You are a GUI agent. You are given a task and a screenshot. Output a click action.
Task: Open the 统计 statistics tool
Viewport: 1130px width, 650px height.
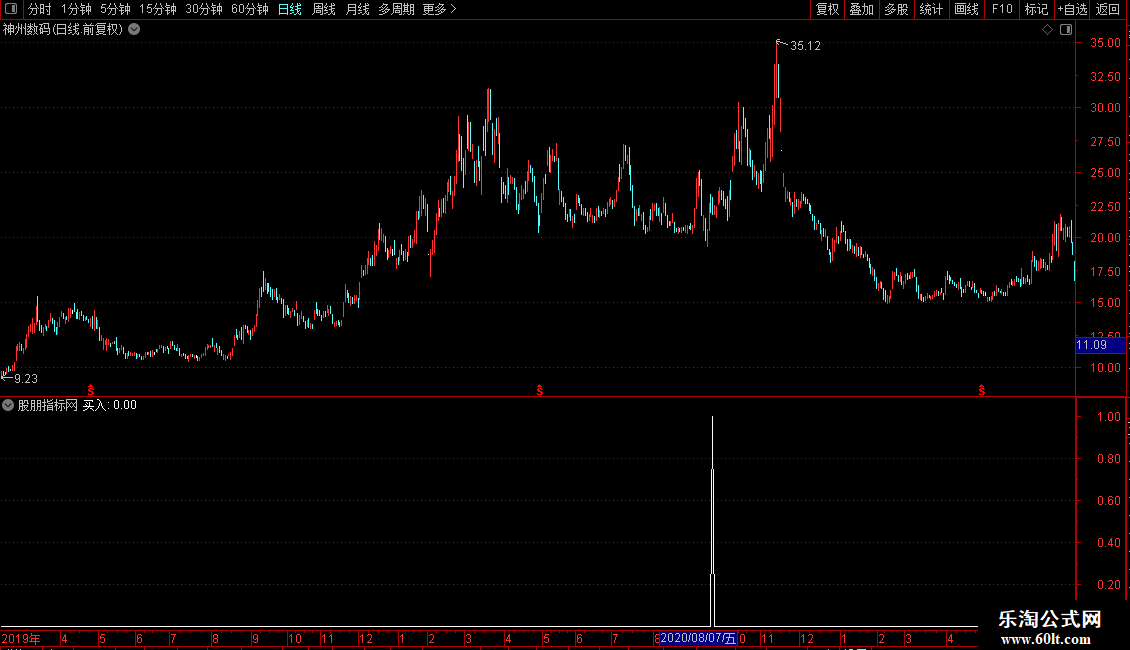click(930, 9)
